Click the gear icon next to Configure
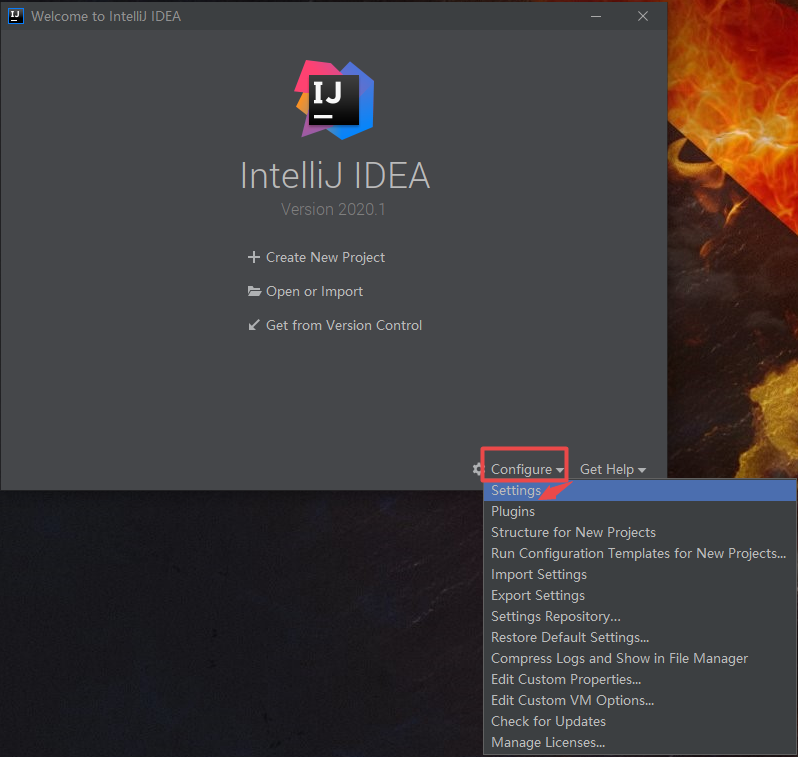The image size is (798, 757). (x=477, y=469)
